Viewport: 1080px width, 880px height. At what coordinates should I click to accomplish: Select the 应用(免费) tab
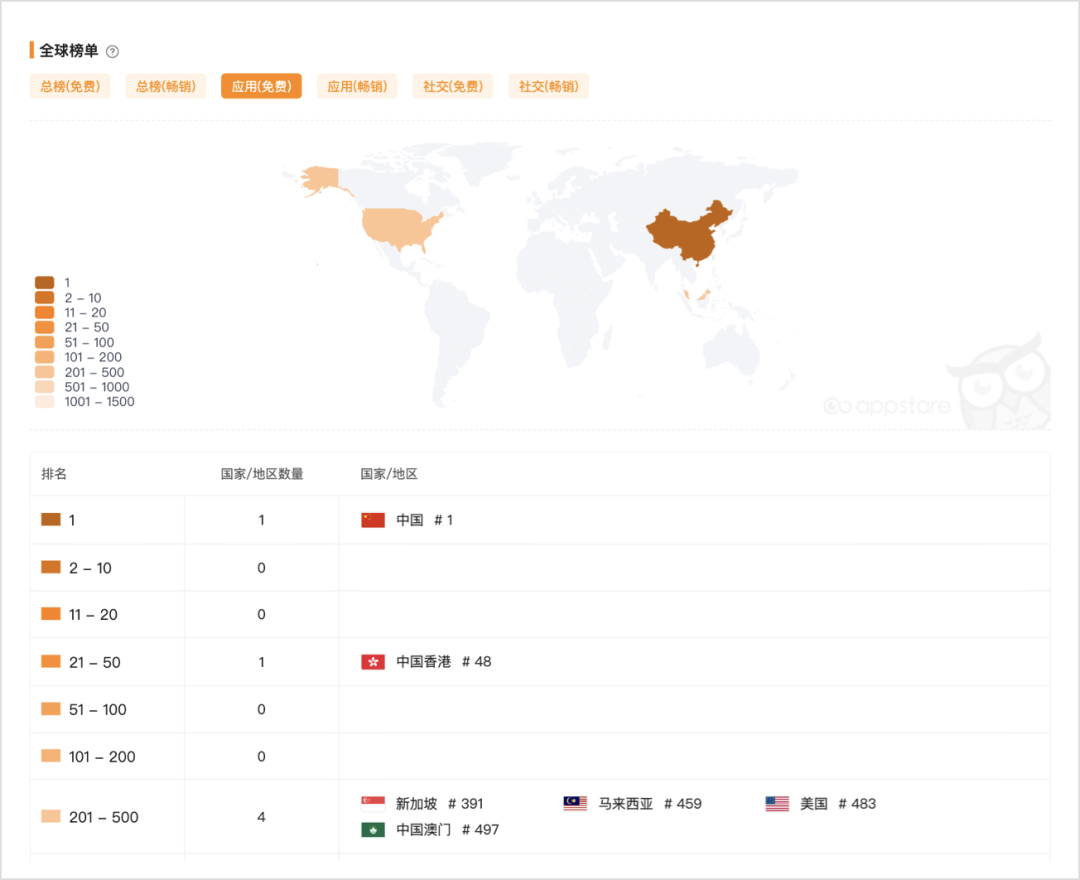261,86
